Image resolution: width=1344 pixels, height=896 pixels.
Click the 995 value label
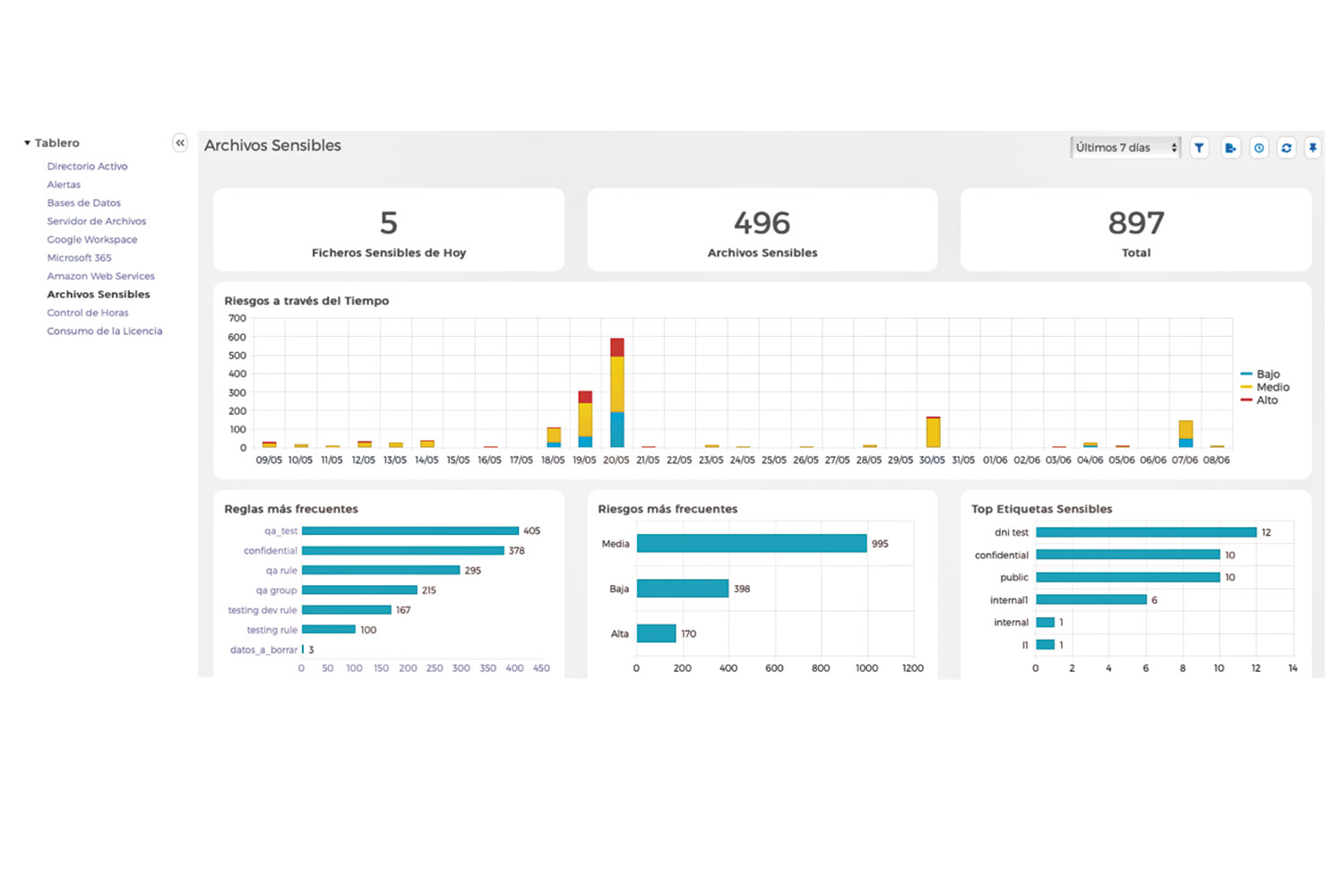pos(880,544)
